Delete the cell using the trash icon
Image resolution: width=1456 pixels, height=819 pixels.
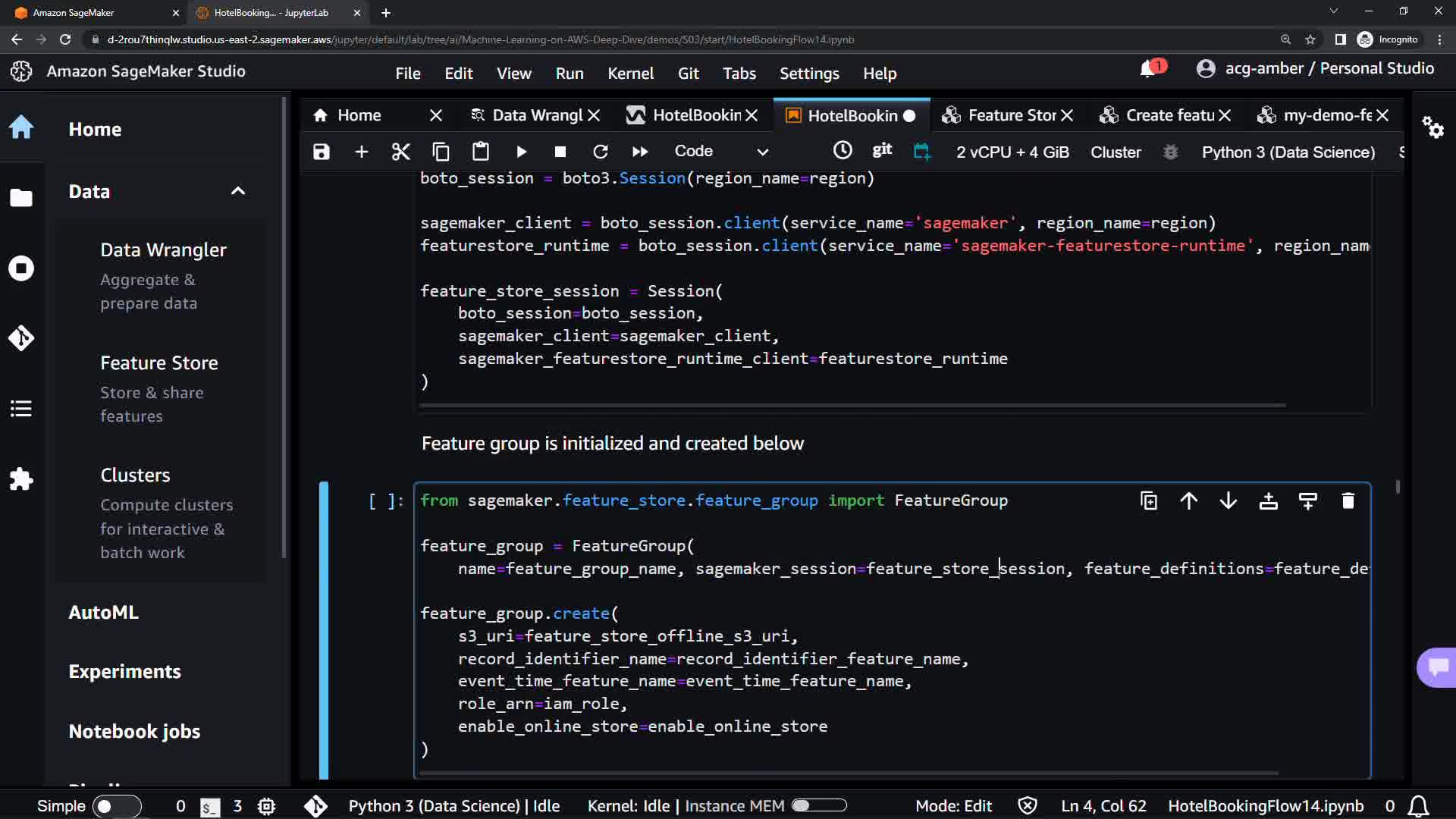[x=1348, y=500]
